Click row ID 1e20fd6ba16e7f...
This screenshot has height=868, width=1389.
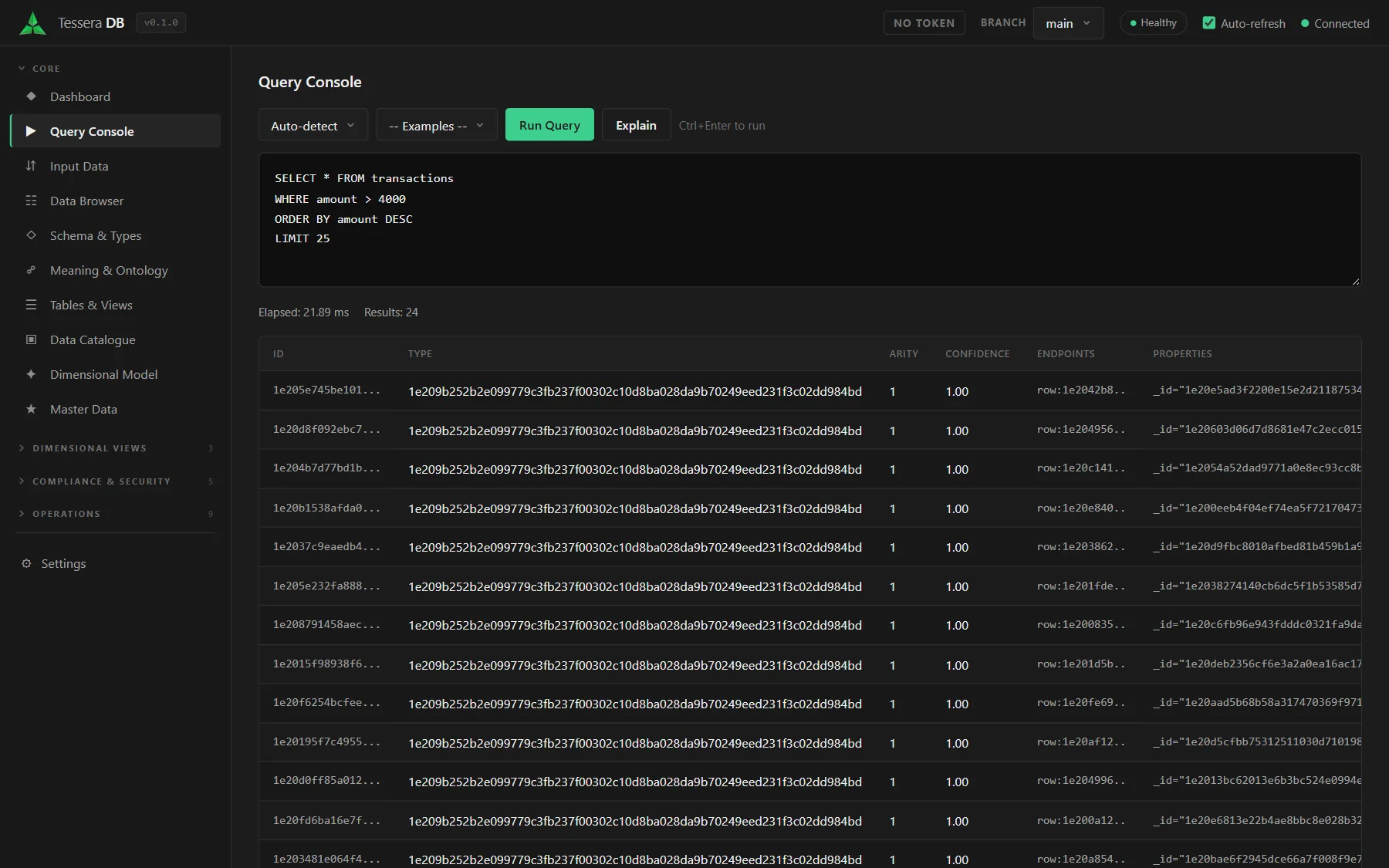[326, 821]
